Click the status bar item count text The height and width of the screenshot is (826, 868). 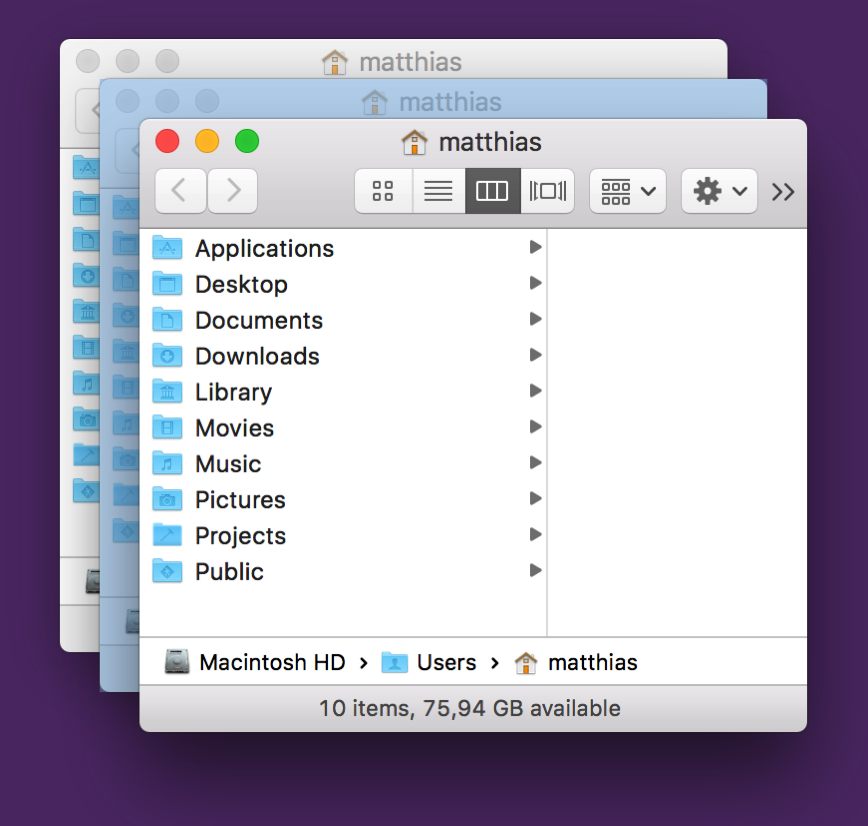pyautogui.click(x=470, y=708)
